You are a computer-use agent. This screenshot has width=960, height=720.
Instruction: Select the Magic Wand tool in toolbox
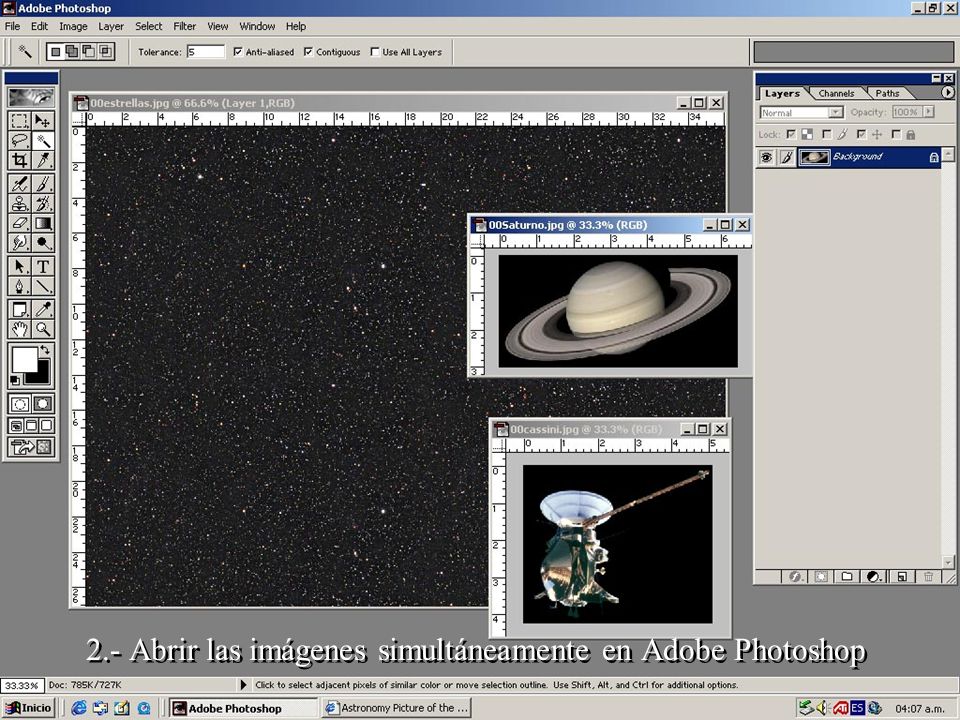[x=42, y=141]
